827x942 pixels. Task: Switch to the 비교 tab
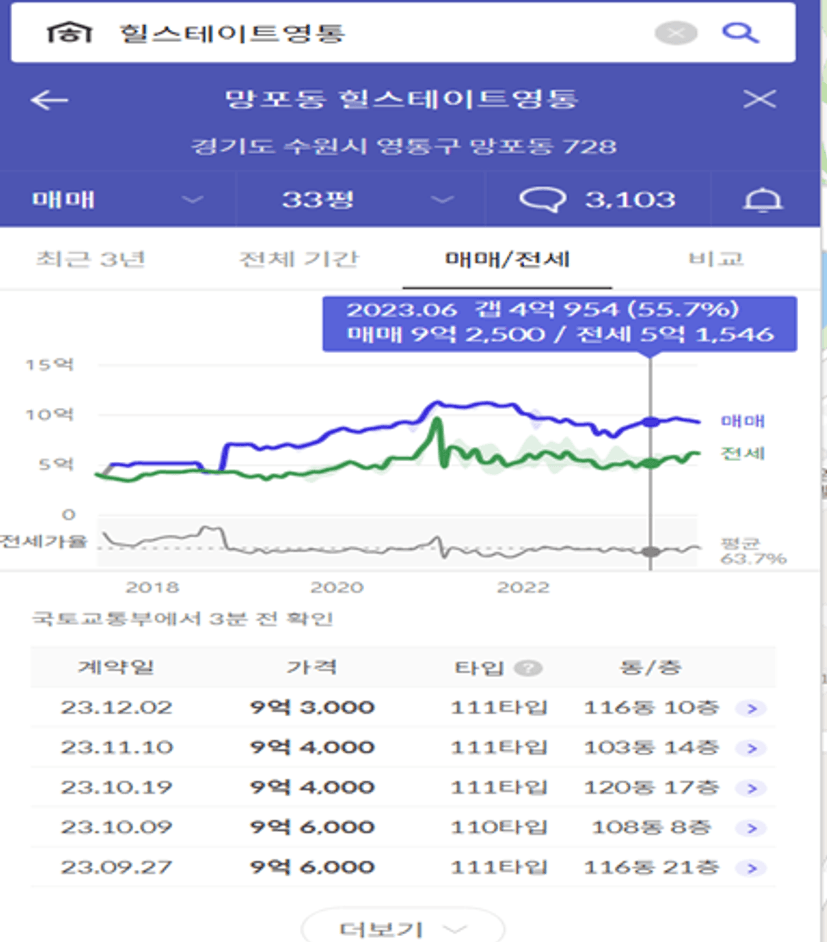[716, 260]
